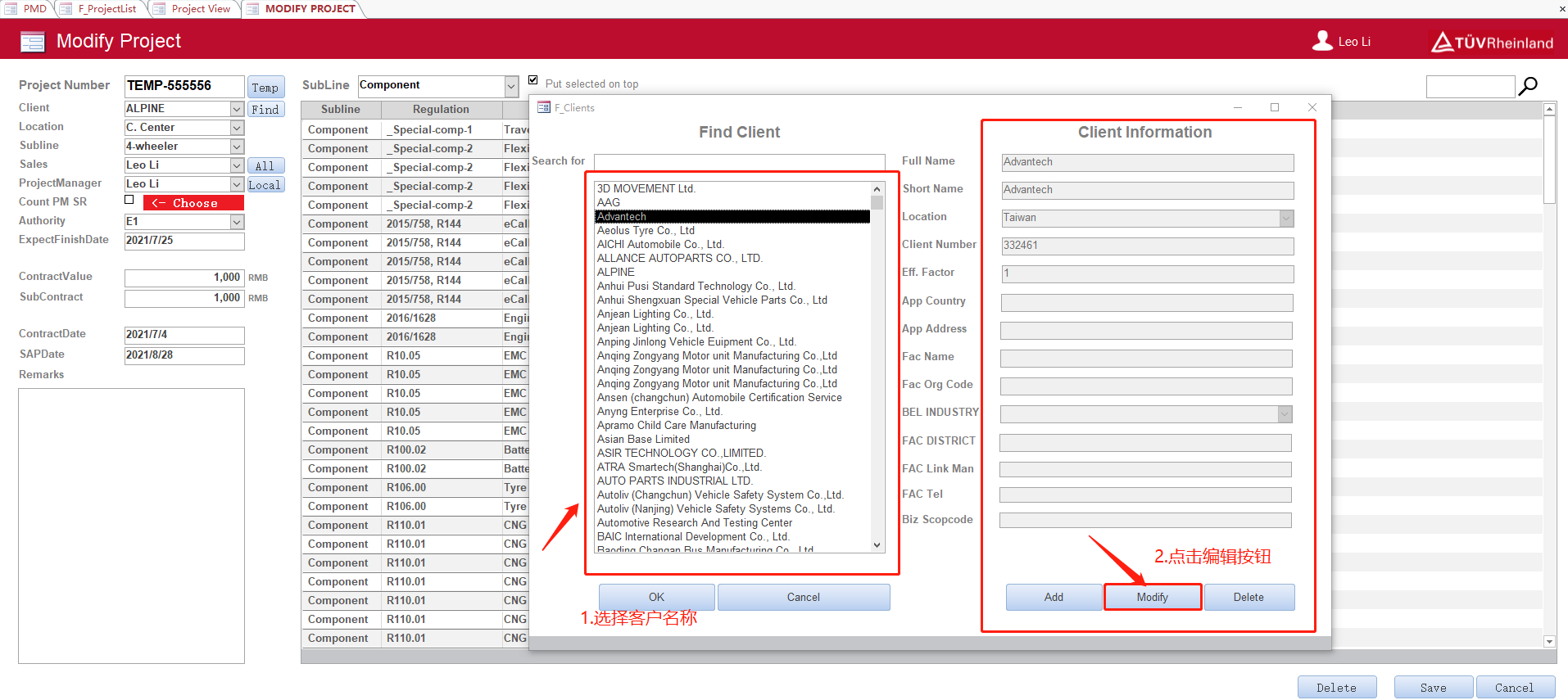Open the Location dropdown showing Taiwan
Screen dimensions: 1568x700
(x=1286, y=219)
